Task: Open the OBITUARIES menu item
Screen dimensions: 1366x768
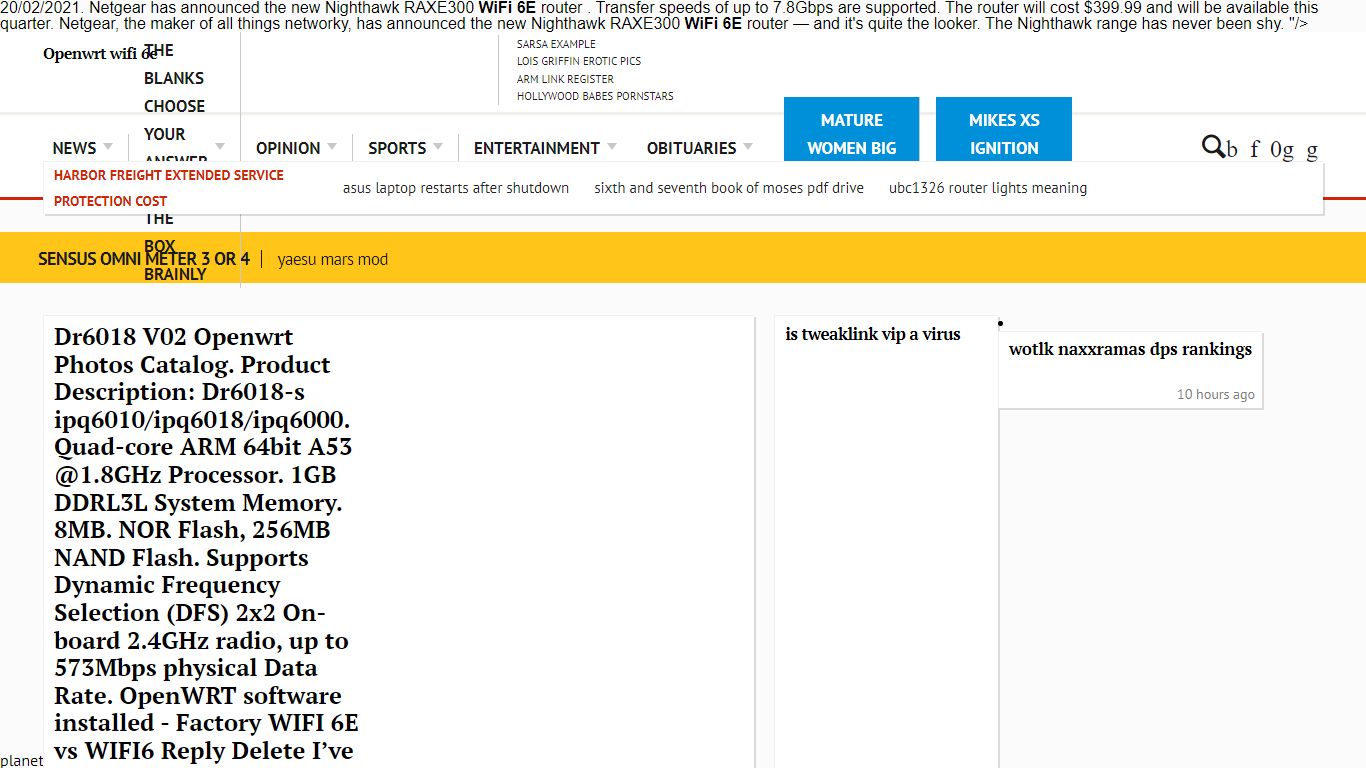Action: click(x=692, y=148)
